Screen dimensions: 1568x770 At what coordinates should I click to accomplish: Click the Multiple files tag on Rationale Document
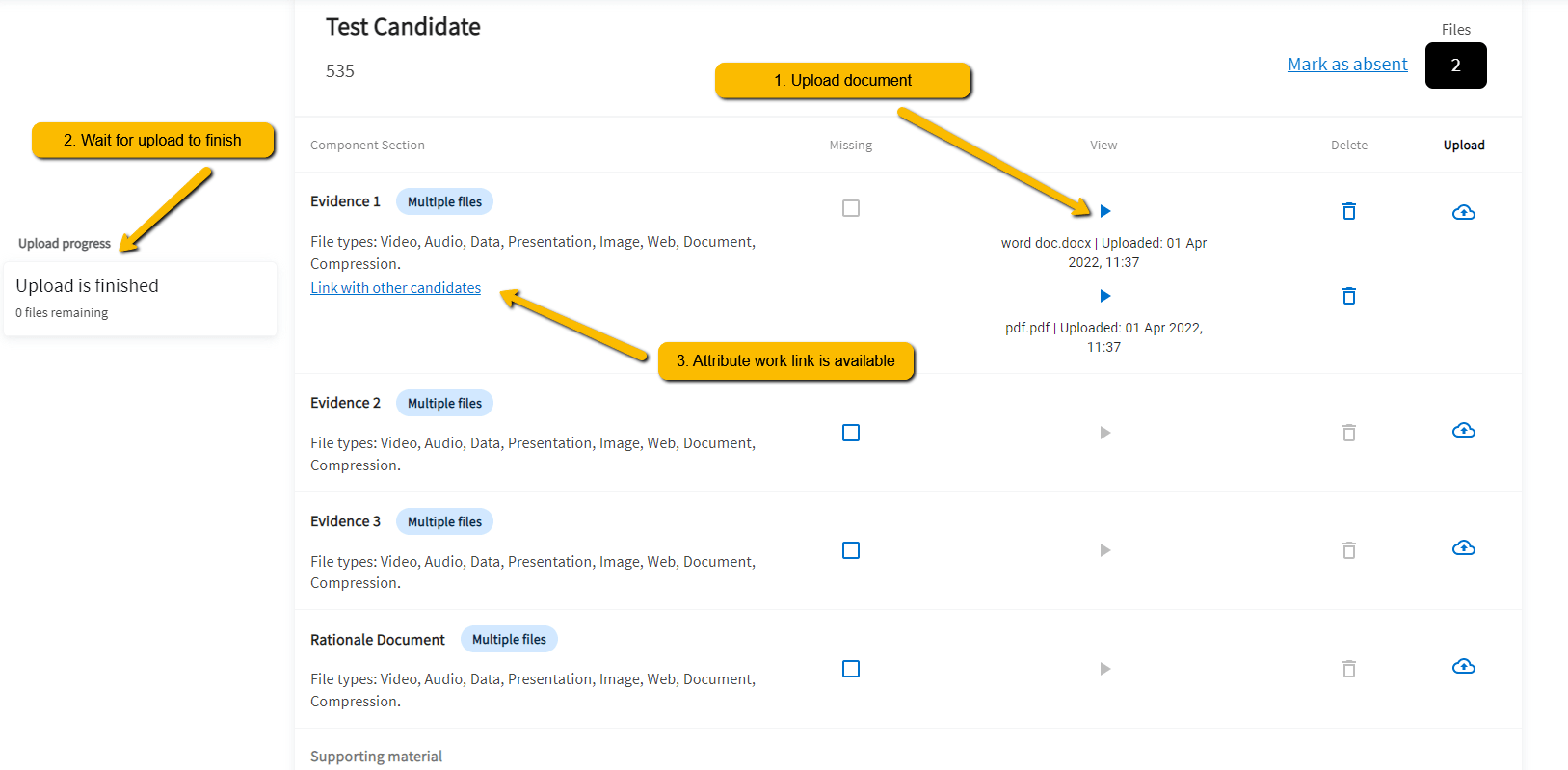click(x=509, y=640)
